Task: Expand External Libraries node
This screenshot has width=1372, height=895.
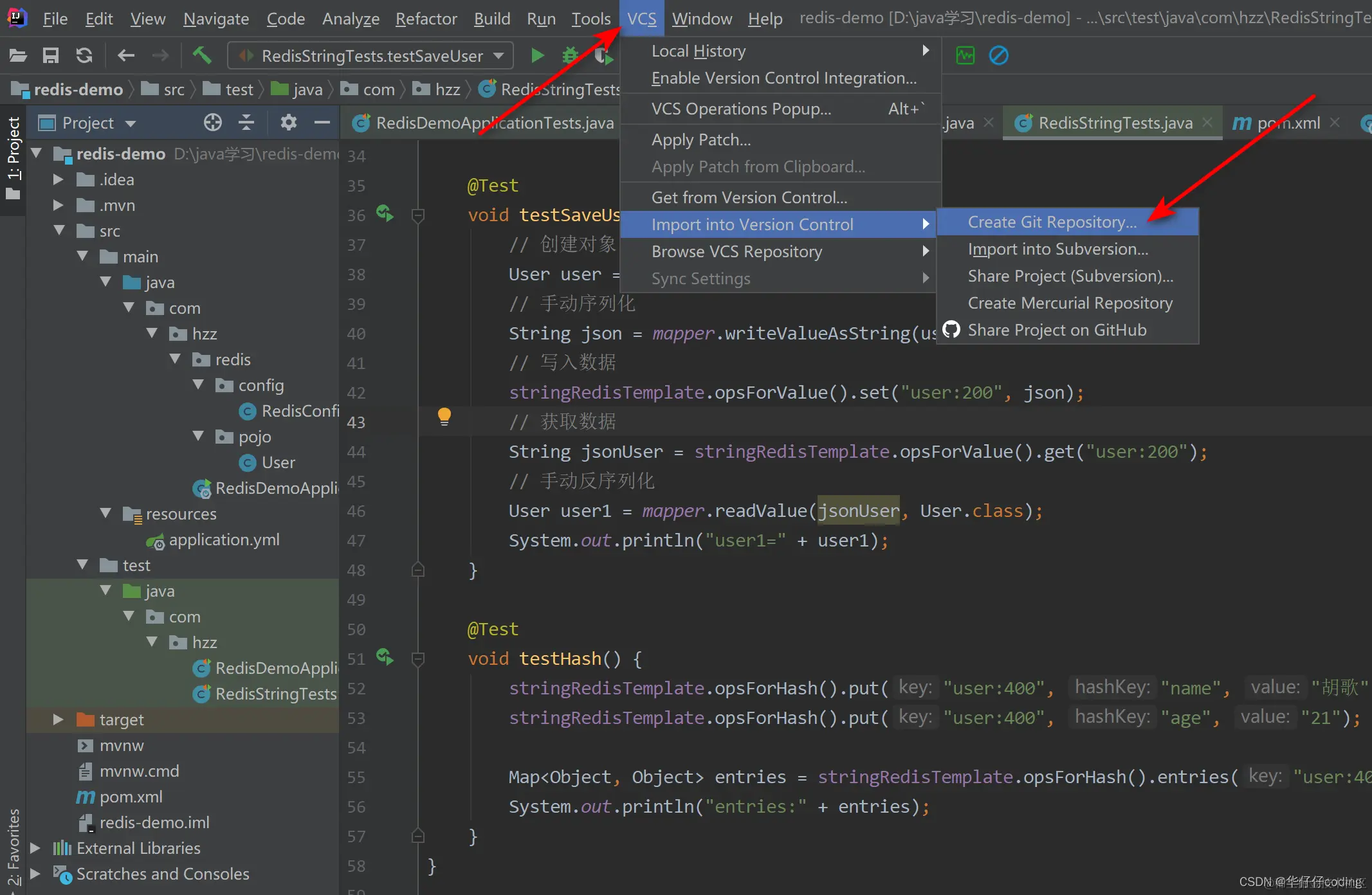Action: coord(35,848)
